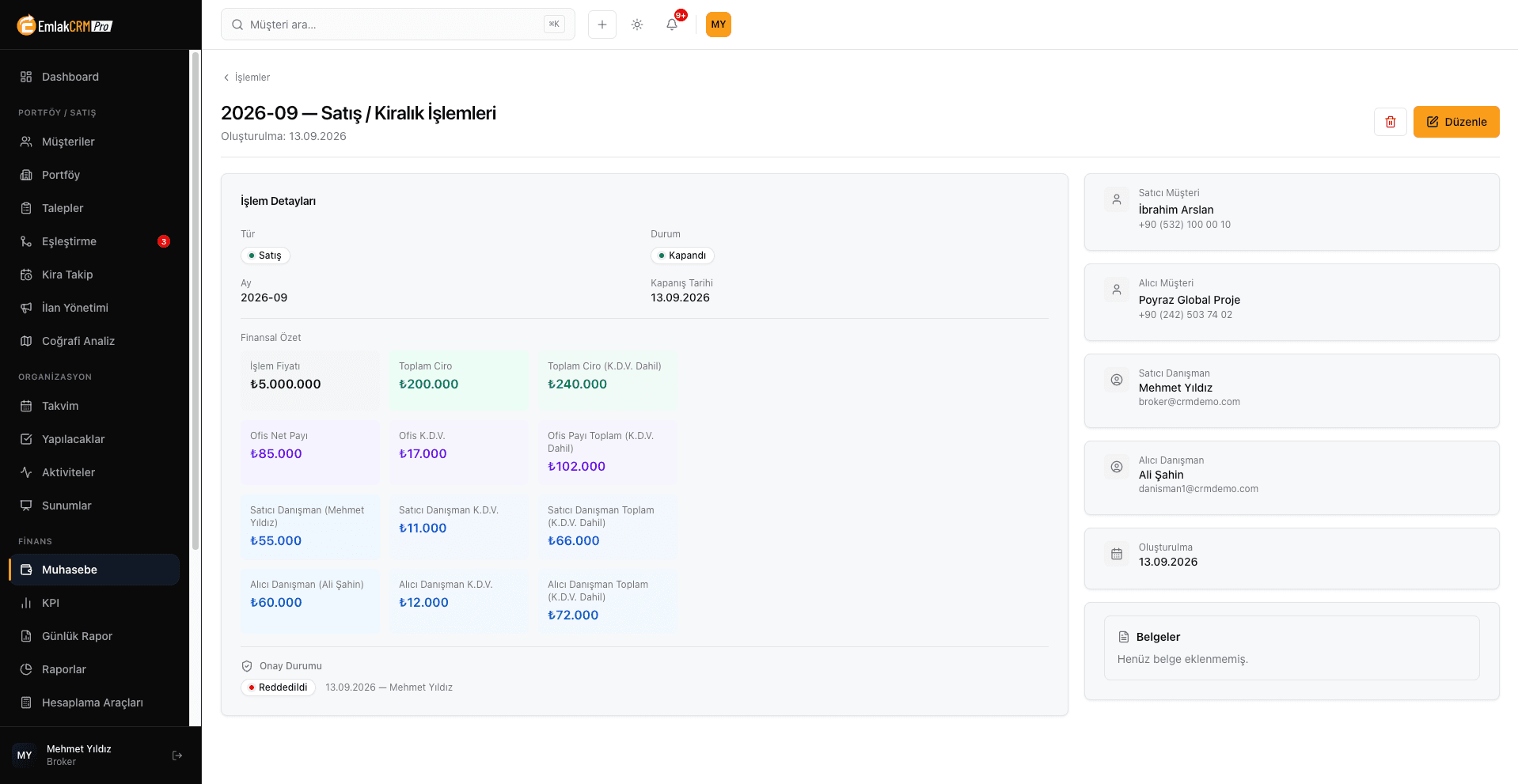Click the Reddedildi approval badge
This screenshot has width=1518, height=784.
click(x=278, y=687)
